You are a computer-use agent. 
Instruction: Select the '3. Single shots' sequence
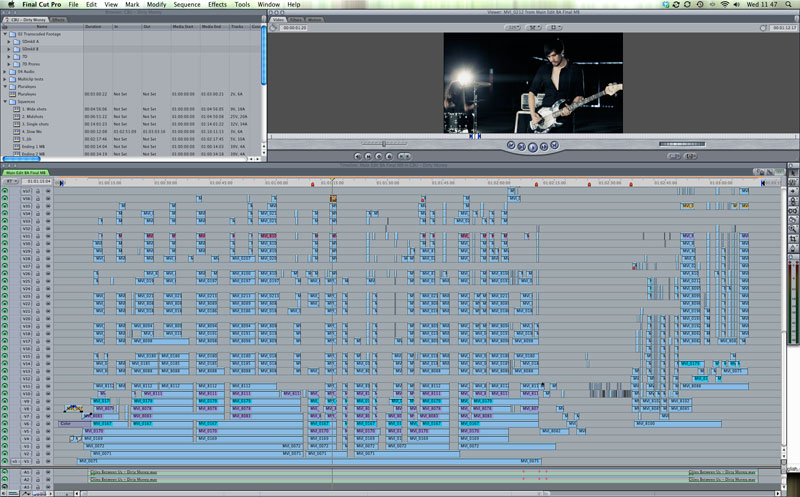[x=35, y=124]
